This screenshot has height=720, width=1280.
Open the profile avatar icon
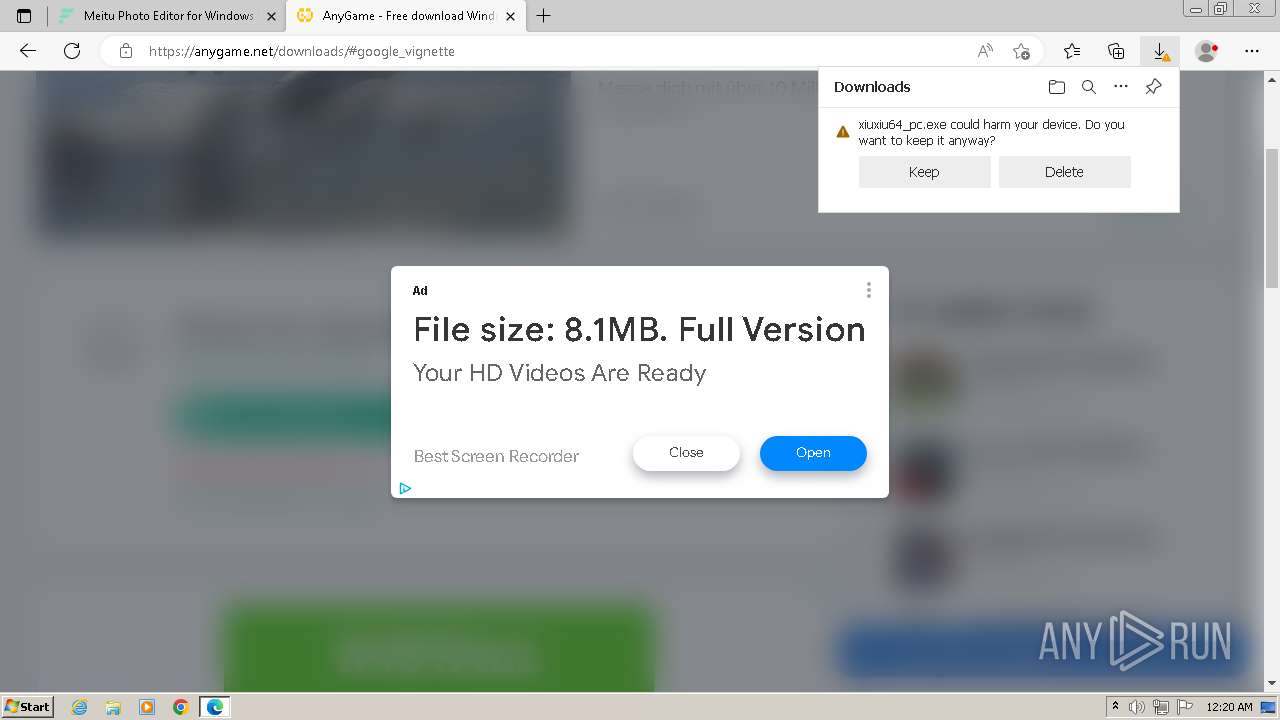pyautogui.click(x=1206, y=51)
